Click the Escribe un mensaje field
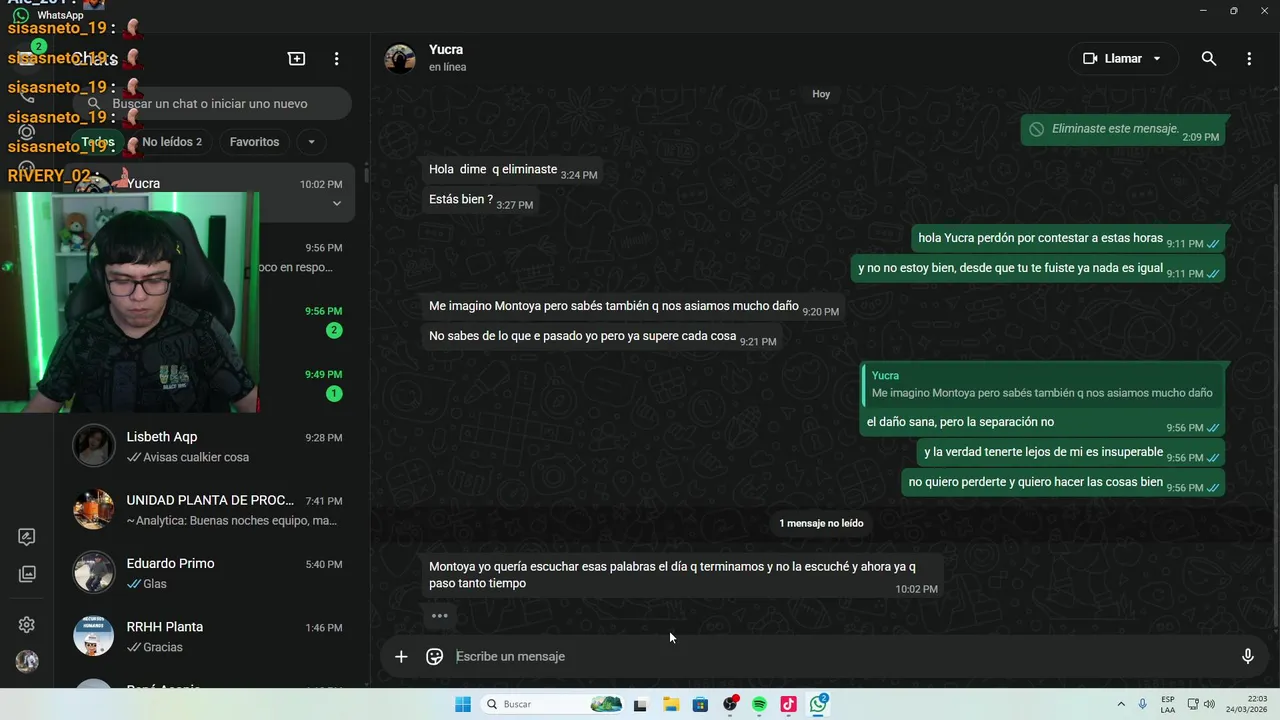 click(x=840, y=657)
